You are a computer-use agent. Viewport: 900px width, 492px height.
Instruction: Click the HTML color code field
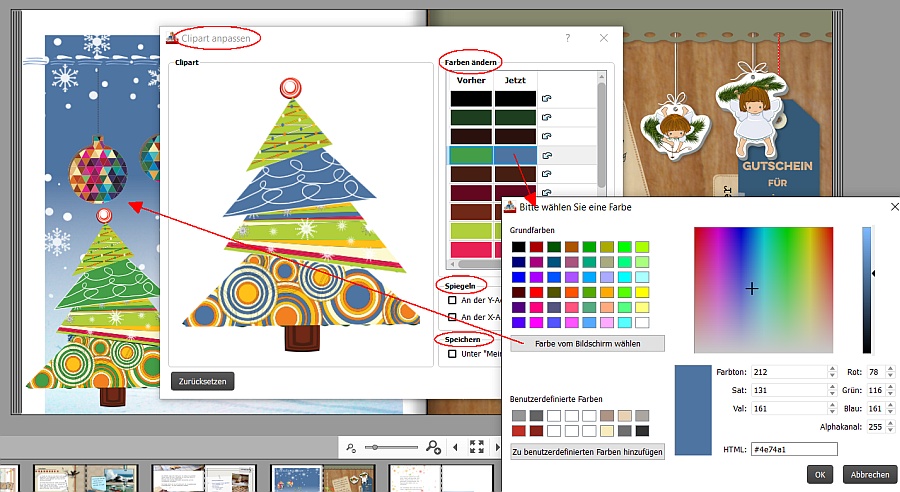point(794,450)
